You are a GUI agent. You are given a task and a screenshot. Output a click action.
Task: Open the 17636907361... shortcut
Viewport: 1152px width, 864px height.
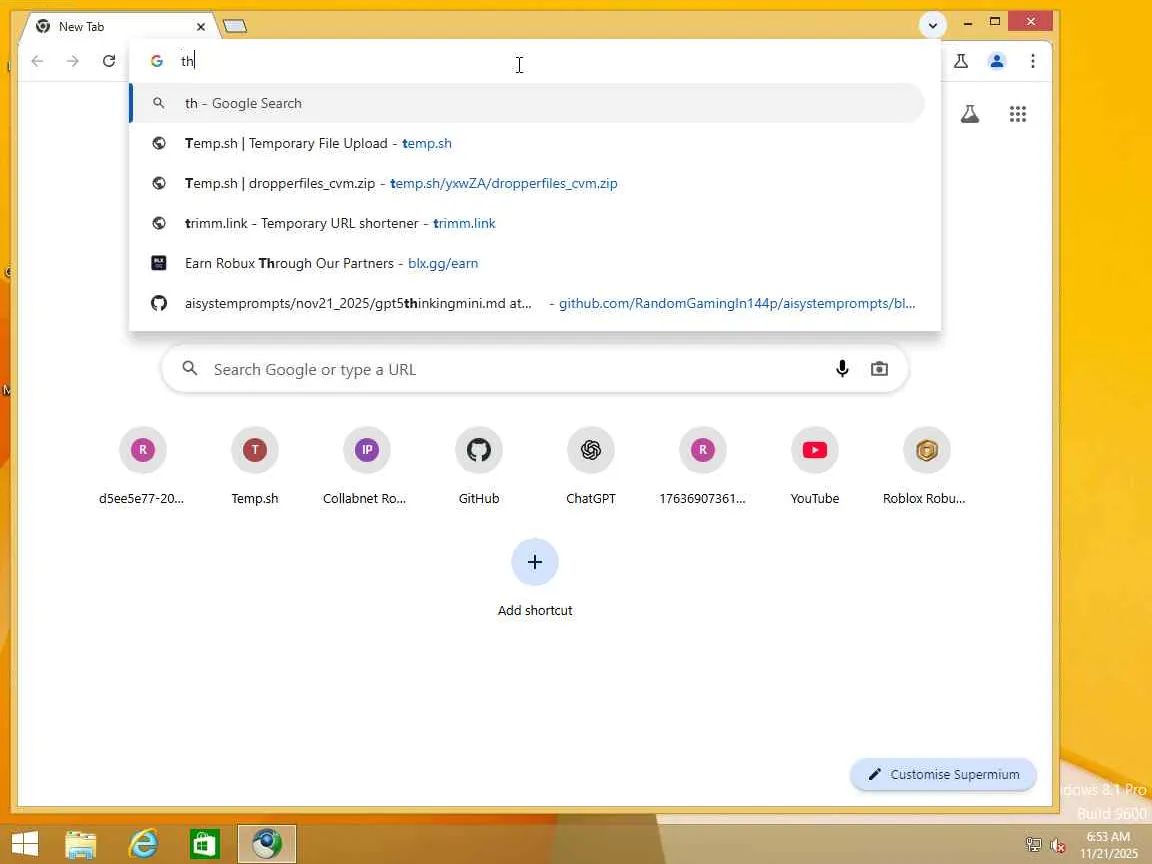pyautogui.click(x=702, y=465)
